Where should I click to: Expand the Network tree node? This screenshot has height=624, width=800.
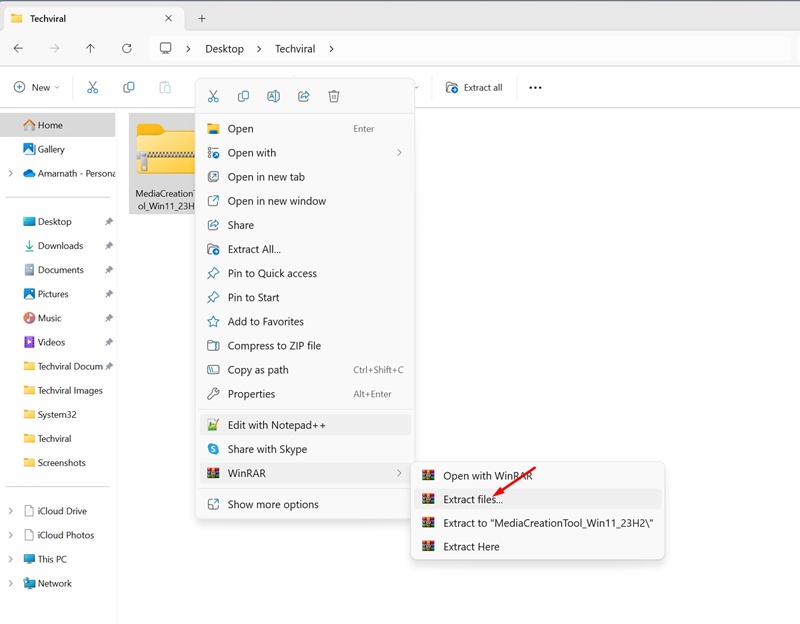pos(11,583)
